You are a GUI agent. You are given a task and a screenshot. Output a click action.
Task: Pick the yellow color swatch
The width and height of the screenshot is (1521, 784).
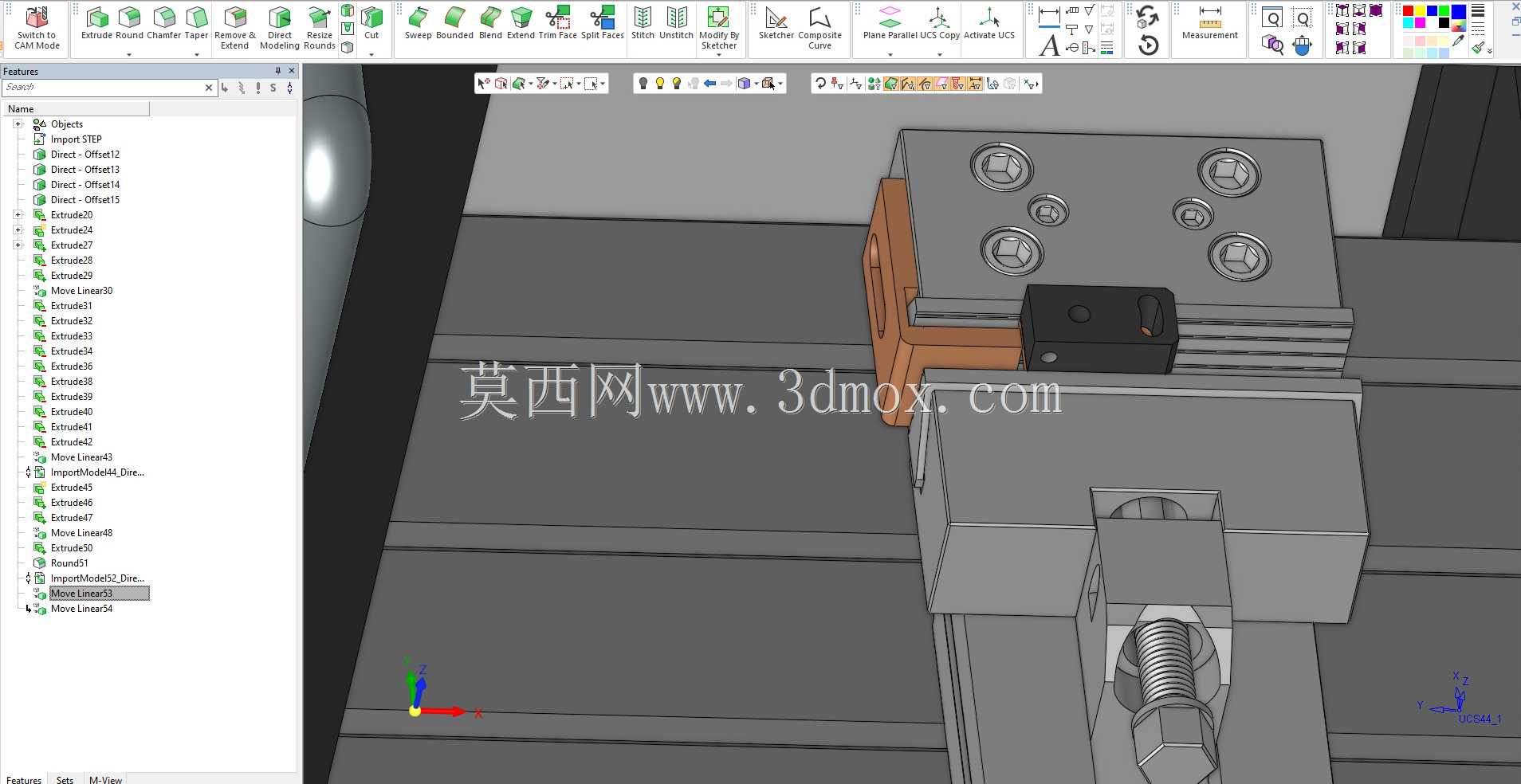pos(1420,11)
